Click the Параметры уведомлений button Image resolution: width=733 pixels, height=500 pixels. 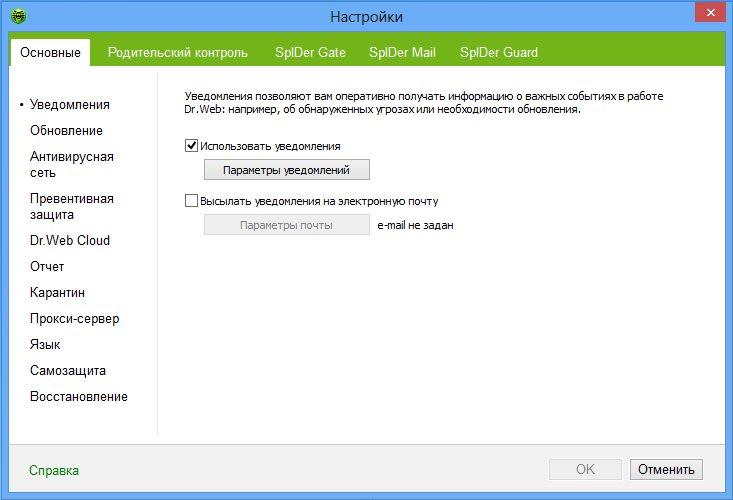point(287,170)
